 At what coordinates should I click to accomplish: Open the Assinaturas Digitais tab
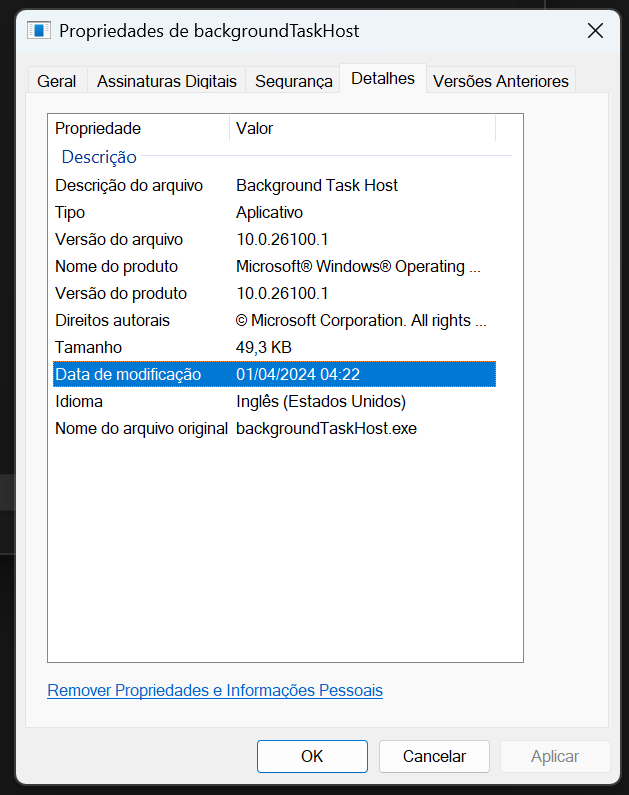click(x=167, y=81)
